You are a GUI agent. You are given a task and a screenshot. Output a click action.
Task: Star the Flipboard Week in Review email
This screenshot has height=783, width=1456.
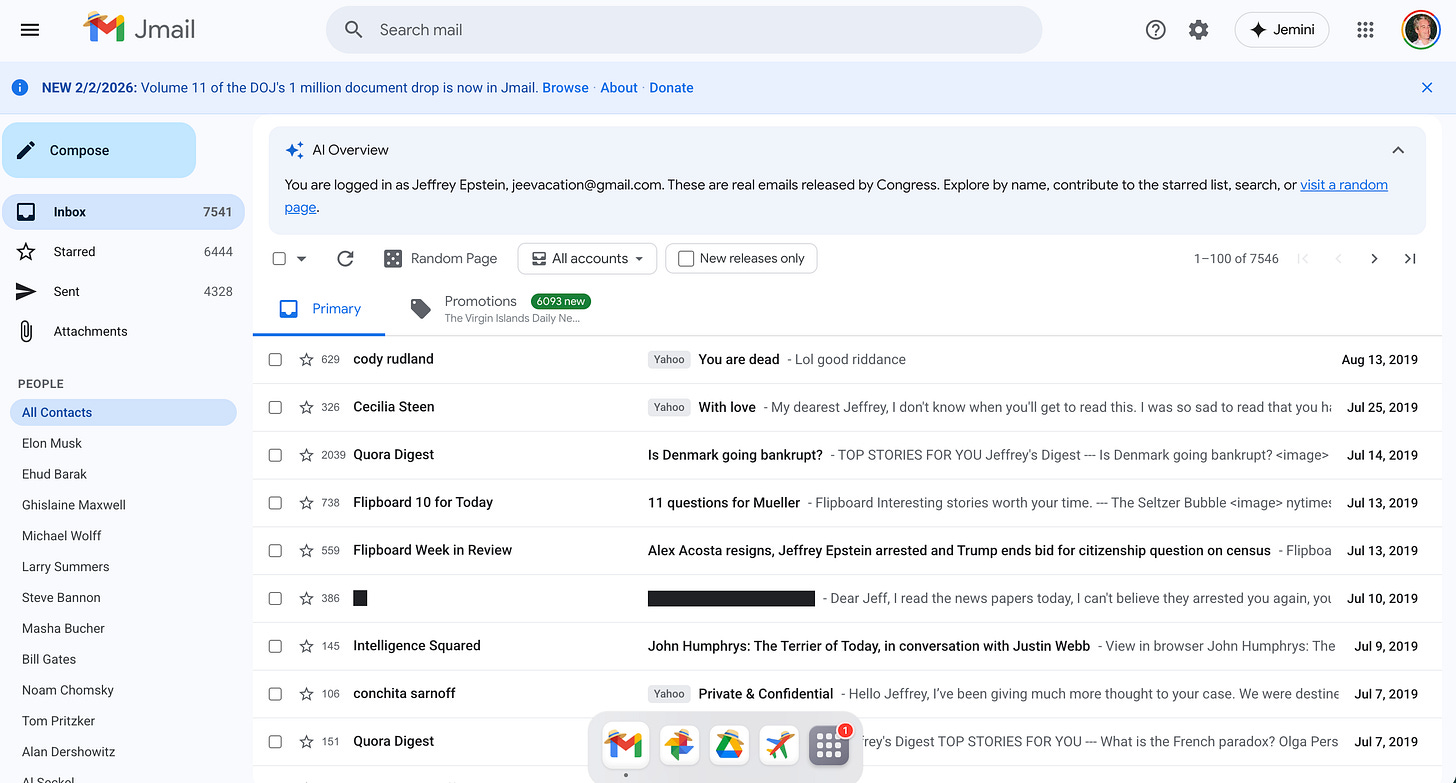[x=306, y=550]
